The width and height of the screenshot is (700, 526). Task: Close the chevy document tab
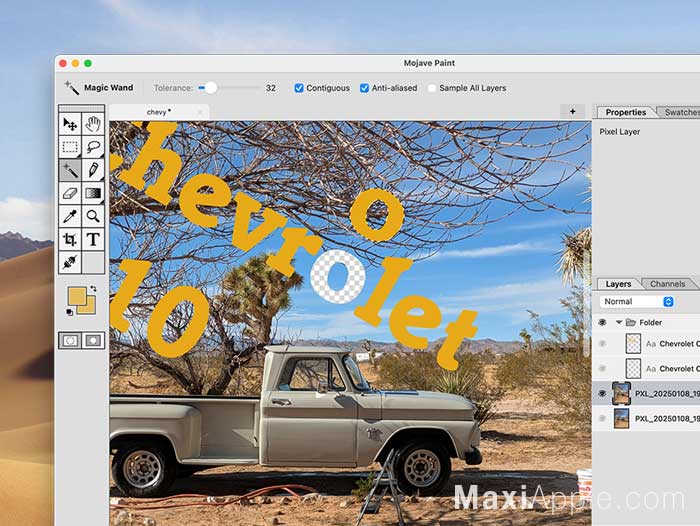click(200, 112)
